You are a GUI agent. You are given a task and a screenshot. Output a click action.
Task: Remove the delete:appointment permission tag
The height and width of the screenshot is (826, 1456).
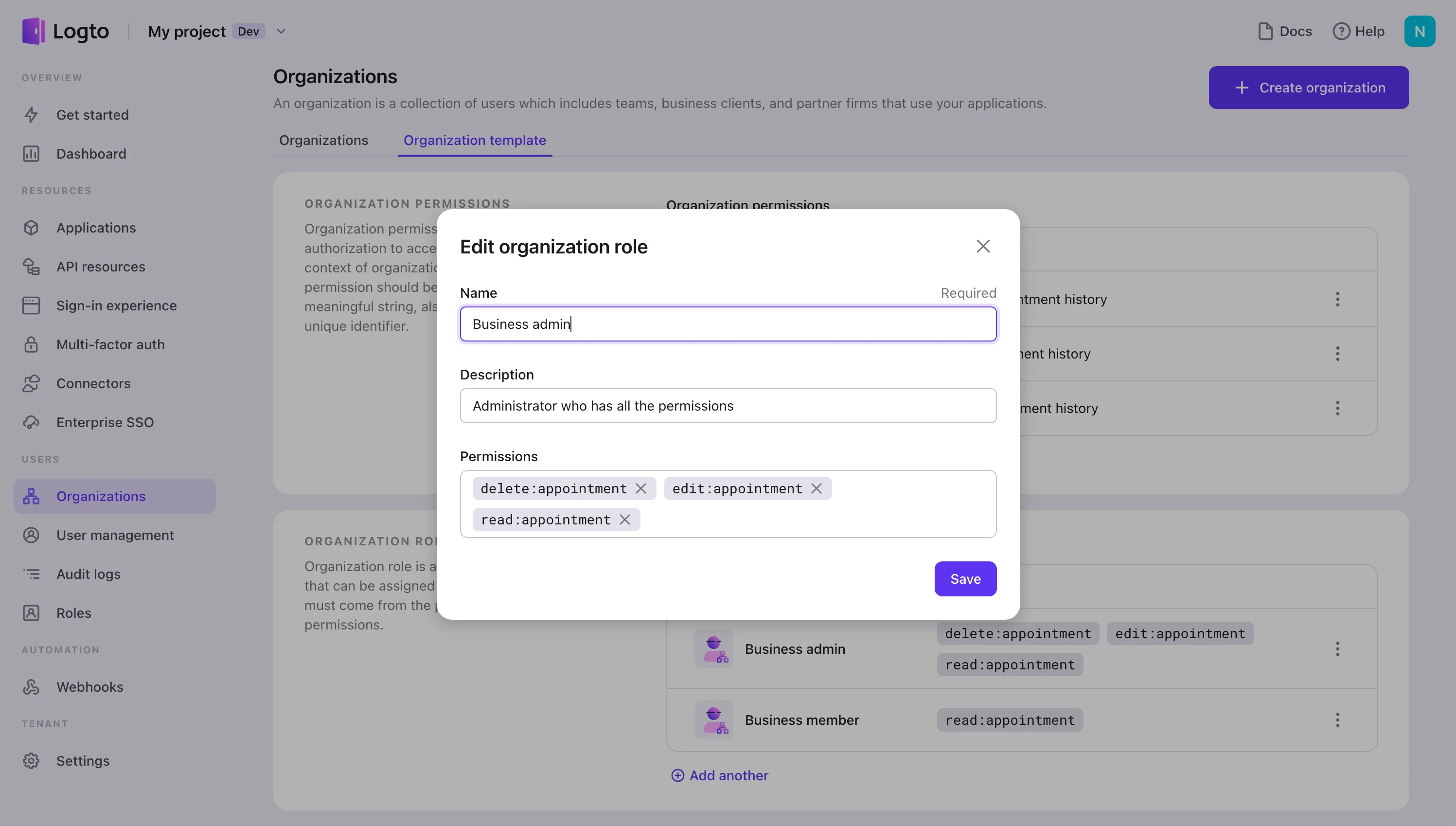[x=640, y=488]
